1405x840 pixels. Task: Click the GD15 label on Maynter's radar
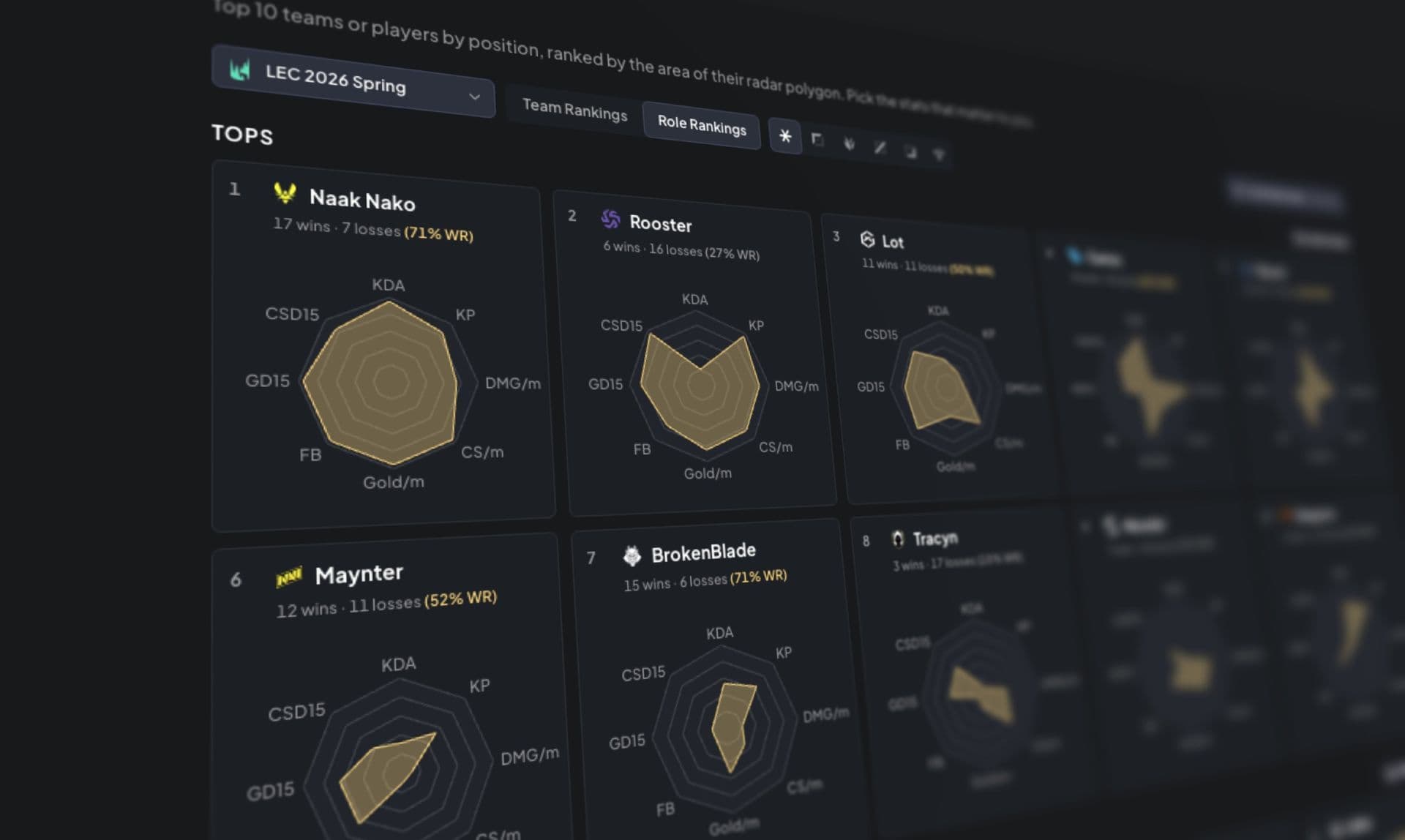[270, 792]
